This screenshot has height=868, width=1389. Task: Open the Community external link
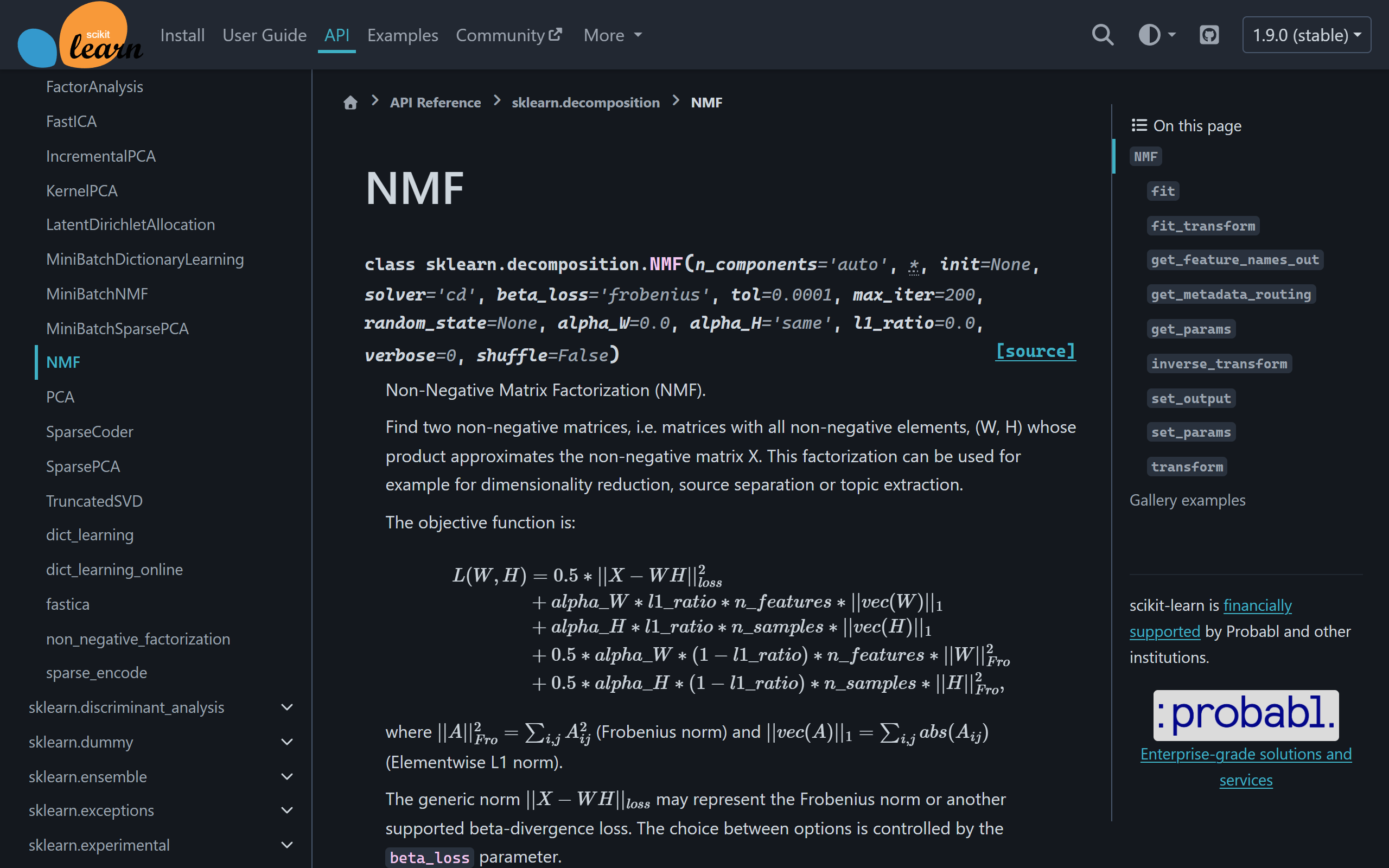[508, 35]
